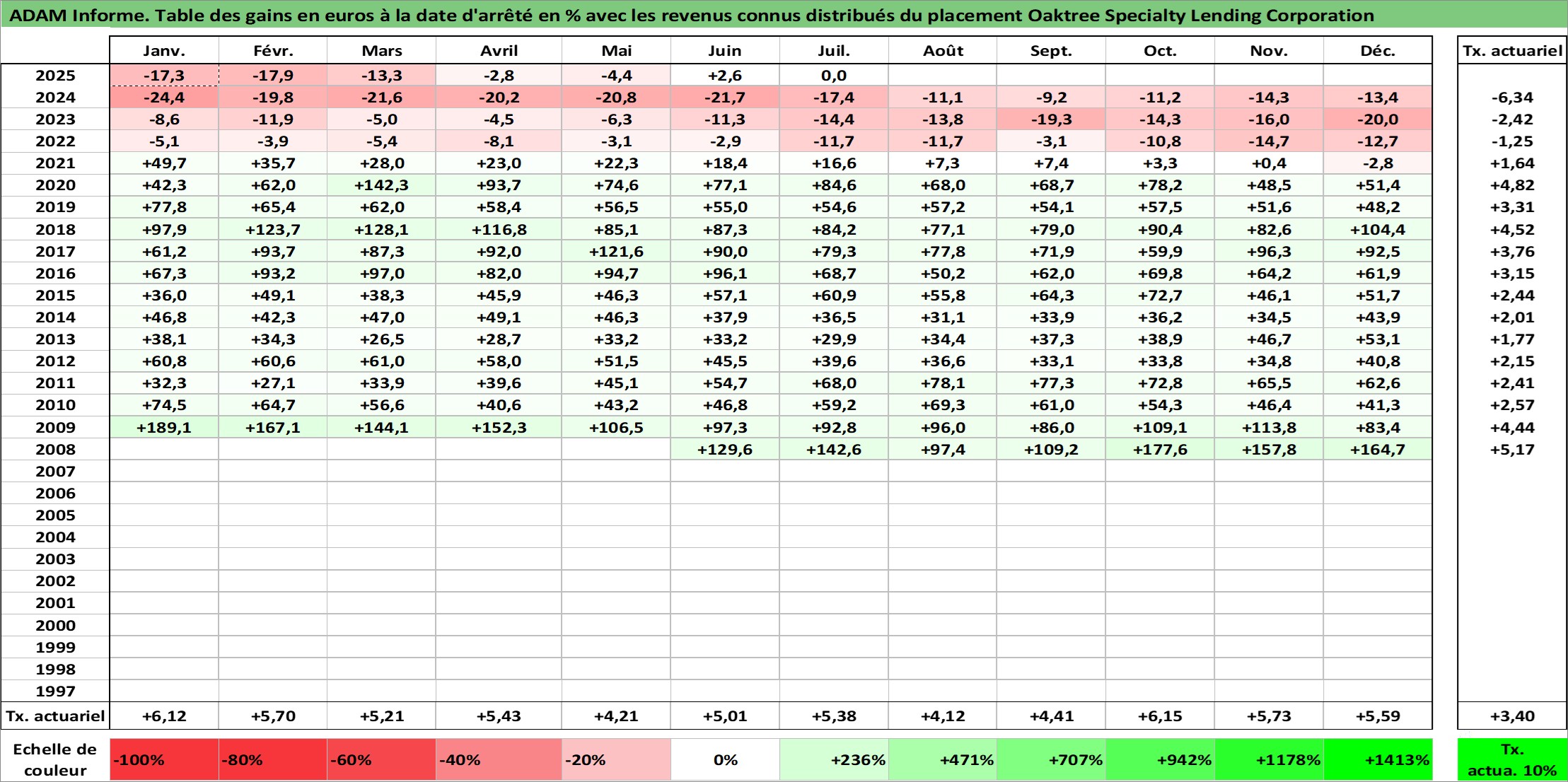Select the +3,40 overall actuarial rate
This screenshot has height=782, width=1568.
[1512, 716]
